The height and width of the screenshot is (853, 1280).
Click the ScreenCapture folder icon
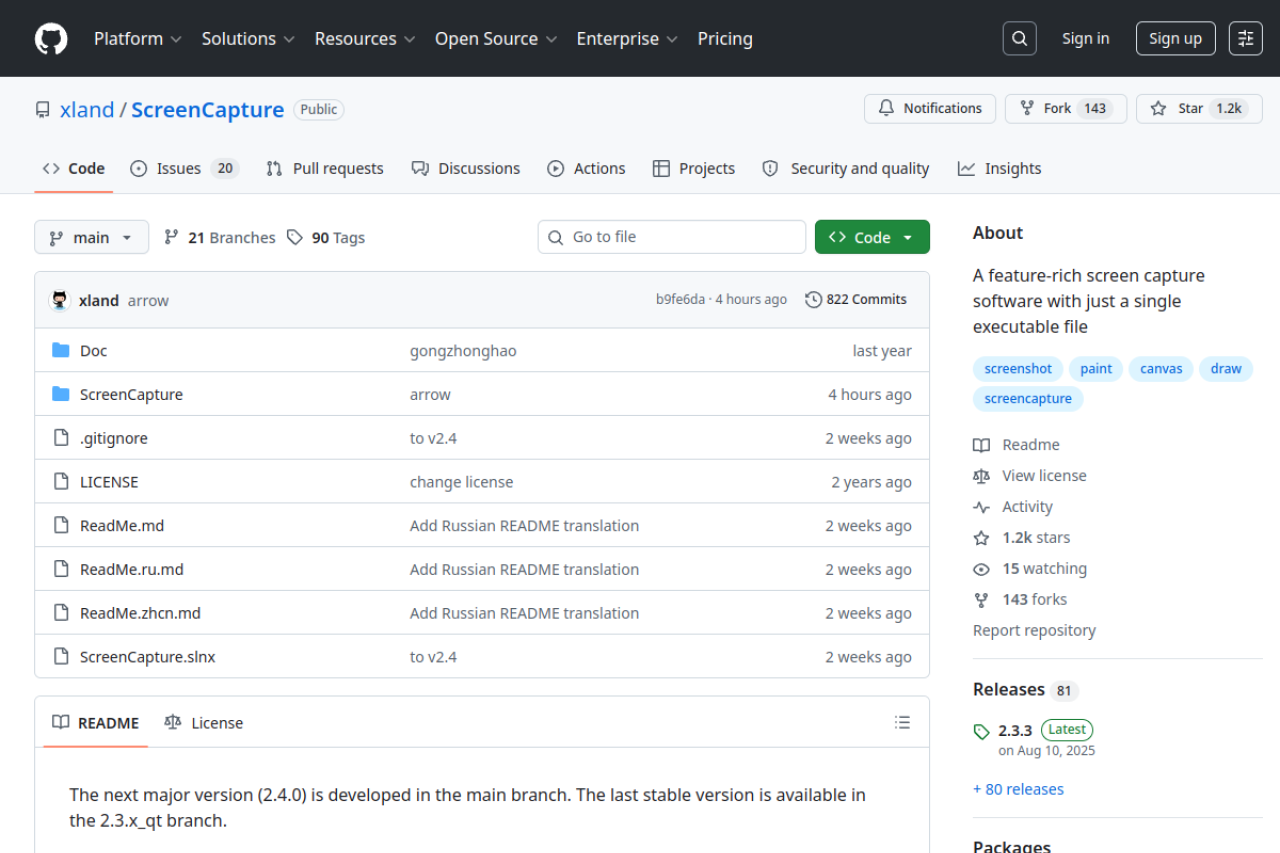click(x=61, y=394)
